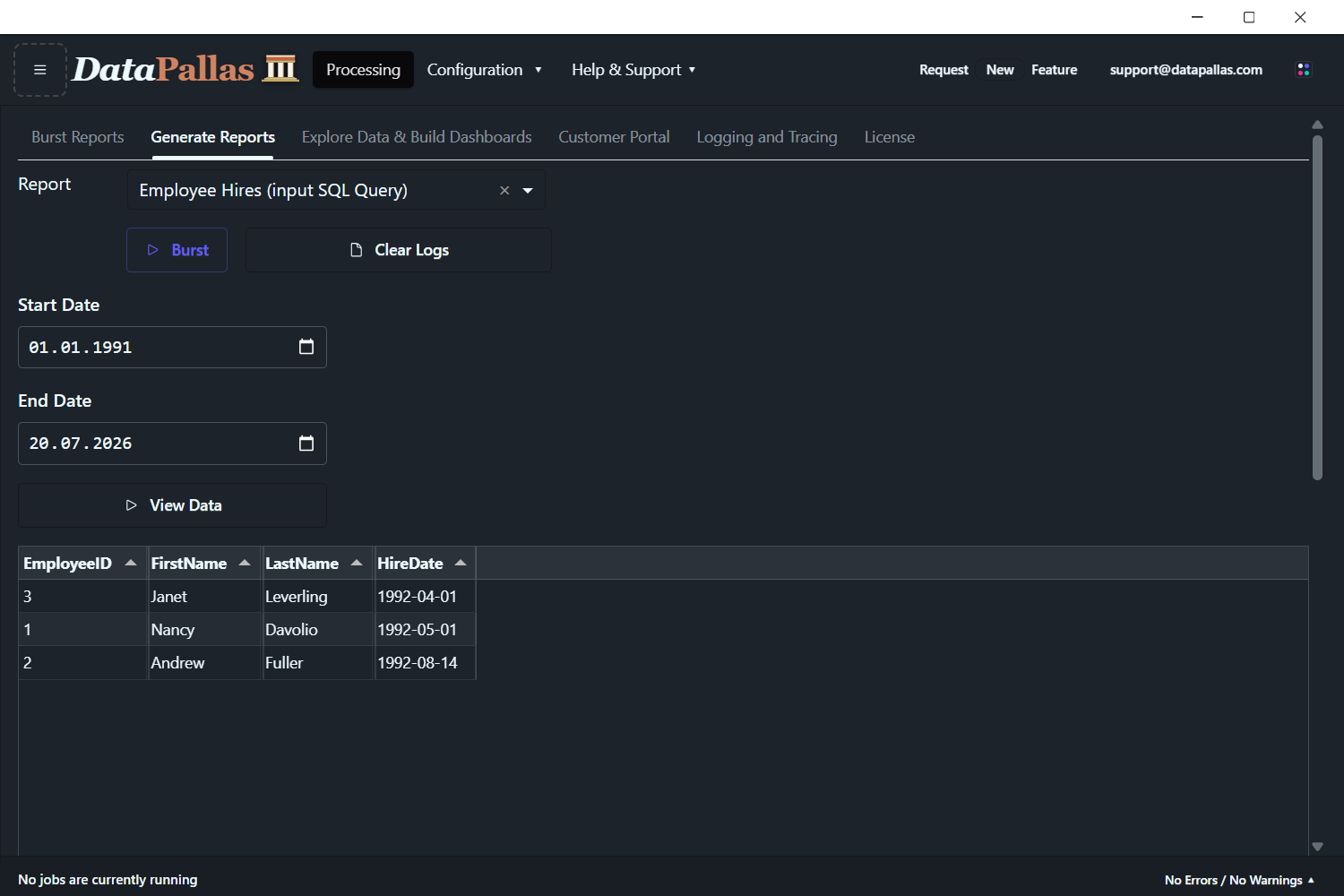The height and width of the screenshot is (896, 1344).
Task: Open Help & Support menu
Action: (x=633, y=70)
